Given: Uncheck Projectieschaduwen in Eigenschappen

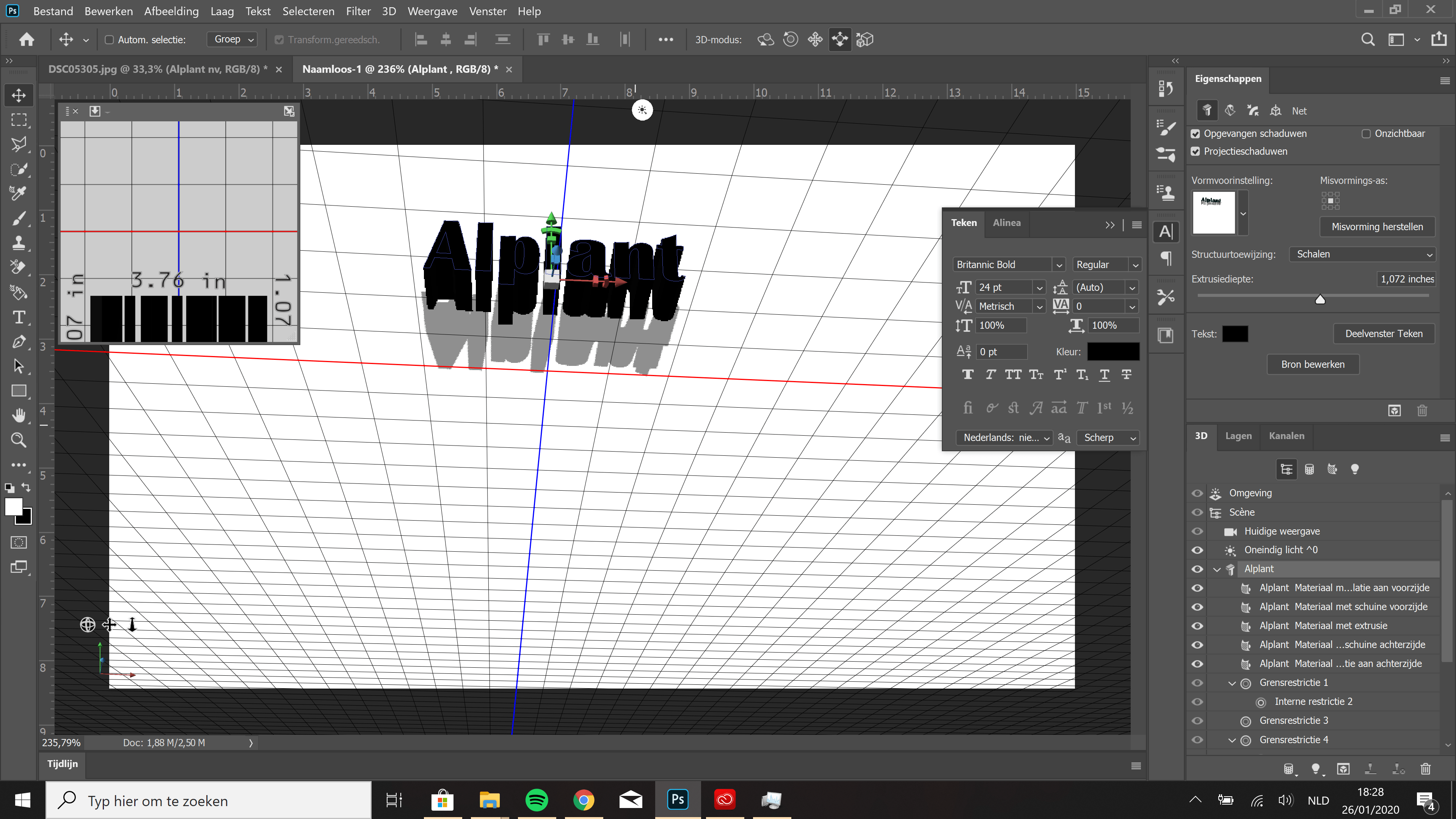Looking at the screenshot, I should 1196,151.
